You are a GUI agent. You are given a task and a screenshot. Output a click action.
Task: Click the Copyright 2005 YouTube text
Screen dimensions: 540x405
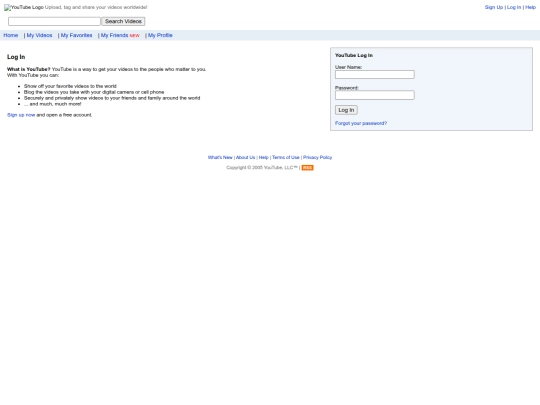[262, 168]
